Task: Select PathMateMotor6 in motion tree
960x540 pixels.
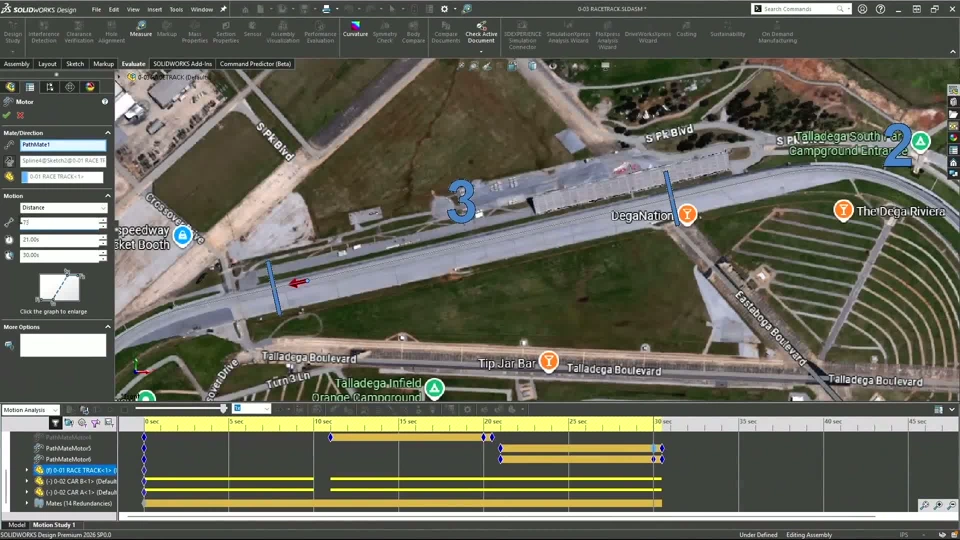Action: pyautogui.click(x=68, y=459)
